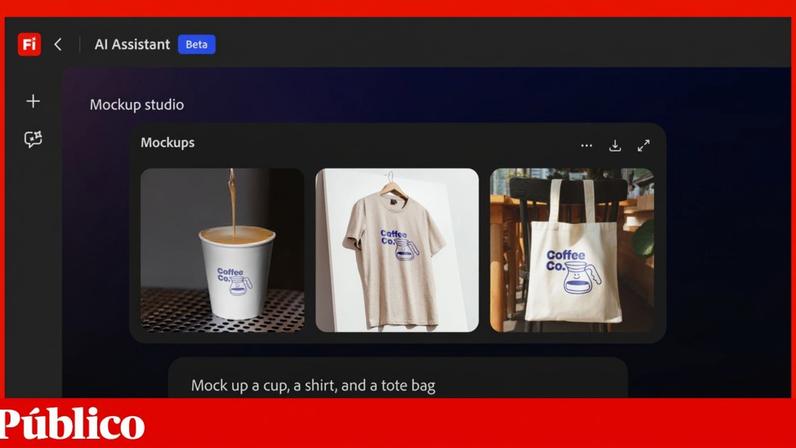
Task: Click the Público logo
Action: tap(72, 423)
